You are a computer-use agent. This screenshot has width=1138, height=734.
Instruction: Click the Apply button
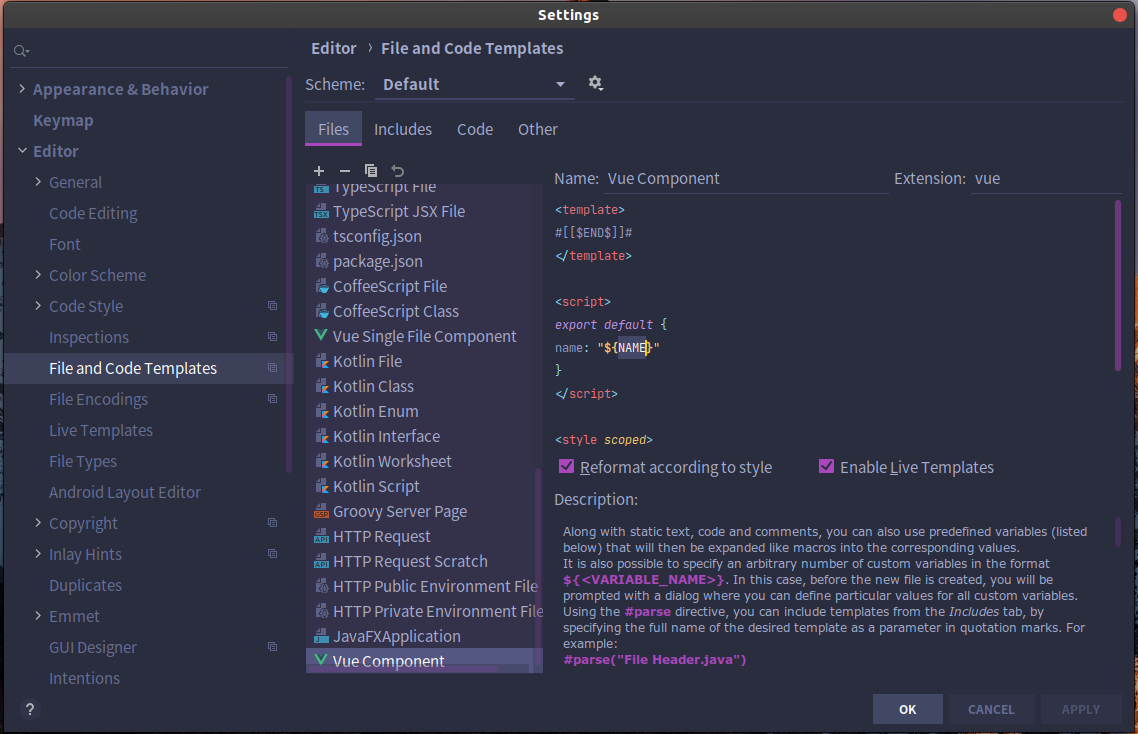tap(1080, 709)
